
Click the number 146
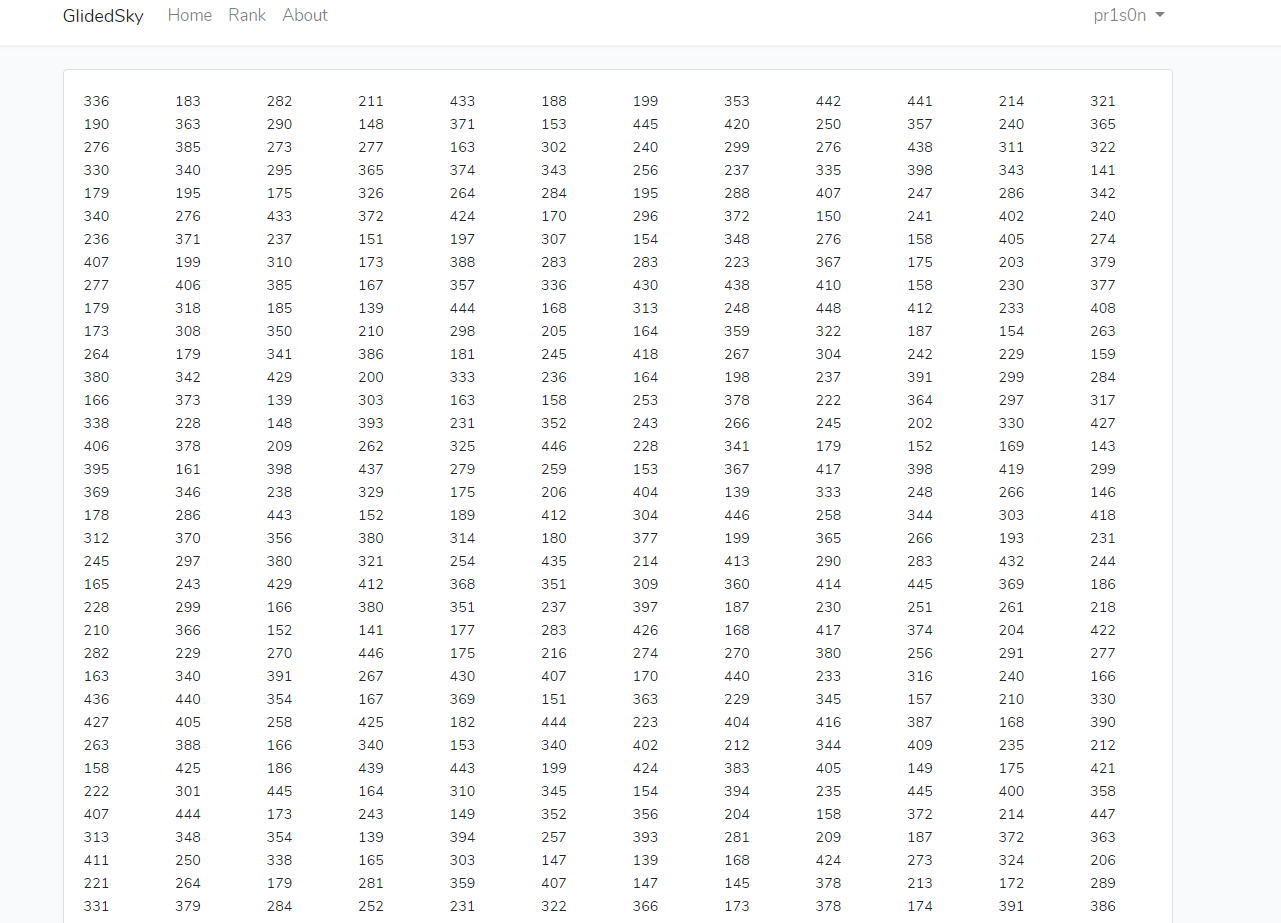coord(1103,492)
